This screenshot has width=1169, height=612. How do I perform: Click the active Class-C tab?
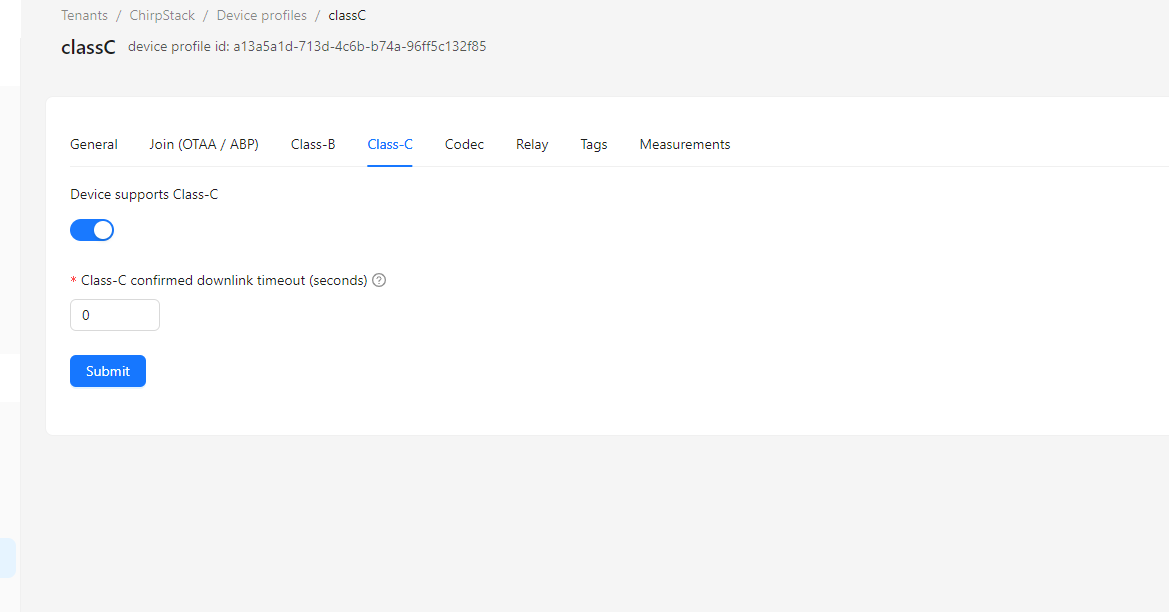point(390,145)
